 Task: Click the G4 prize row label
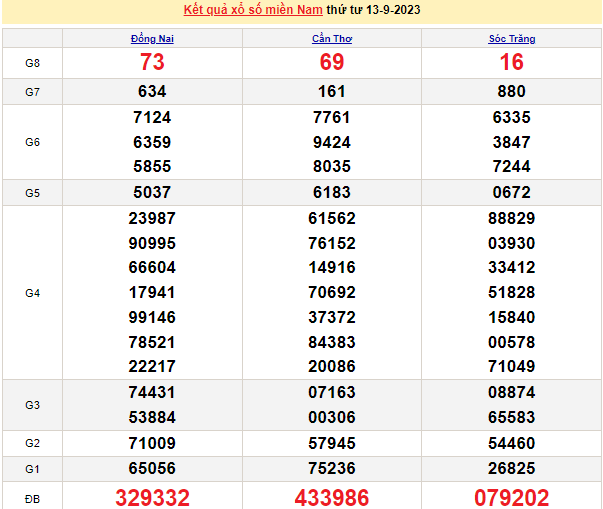[32, 293]
